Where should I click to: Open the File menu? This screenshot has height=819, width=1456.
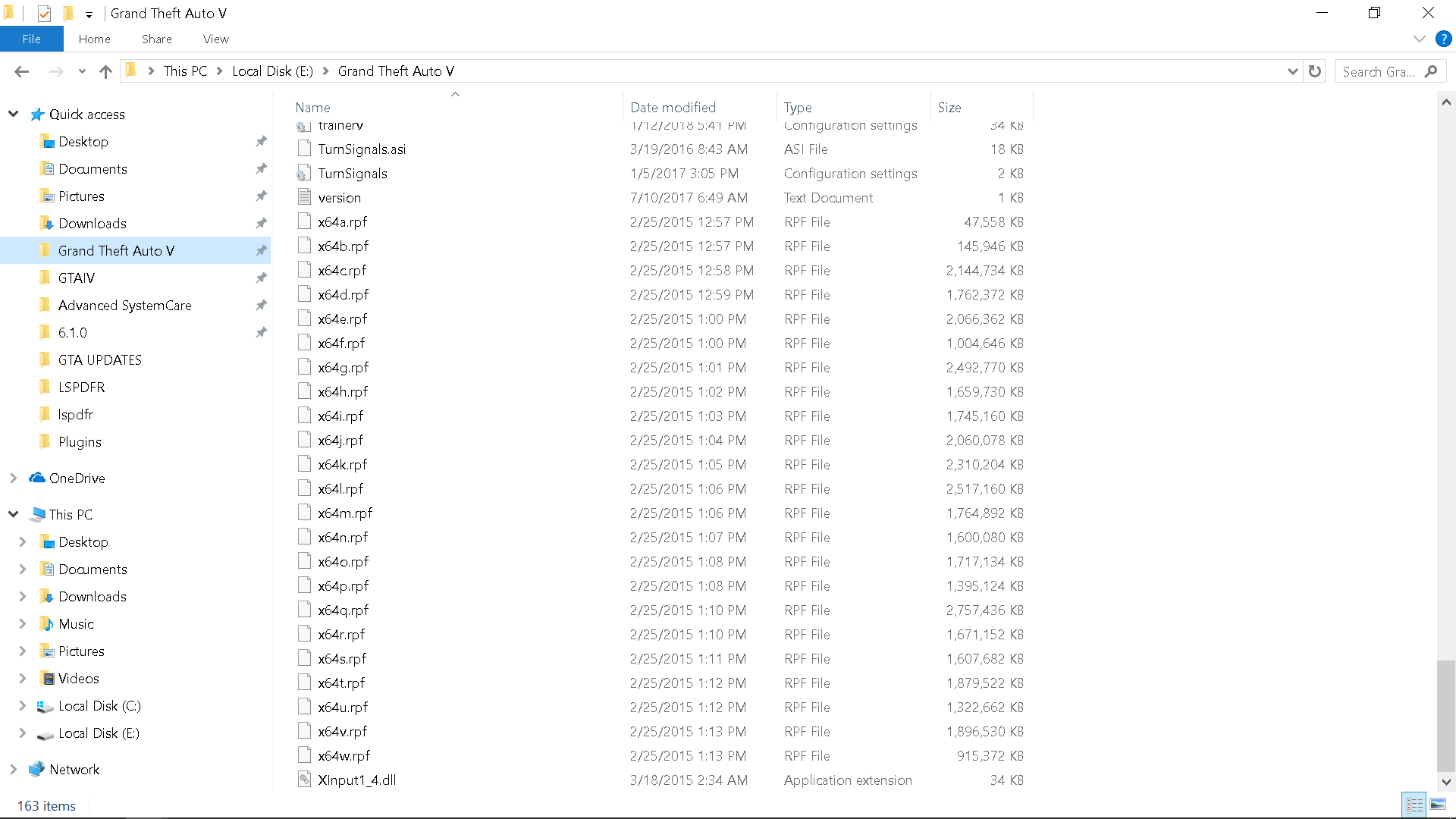coord(31,39)
